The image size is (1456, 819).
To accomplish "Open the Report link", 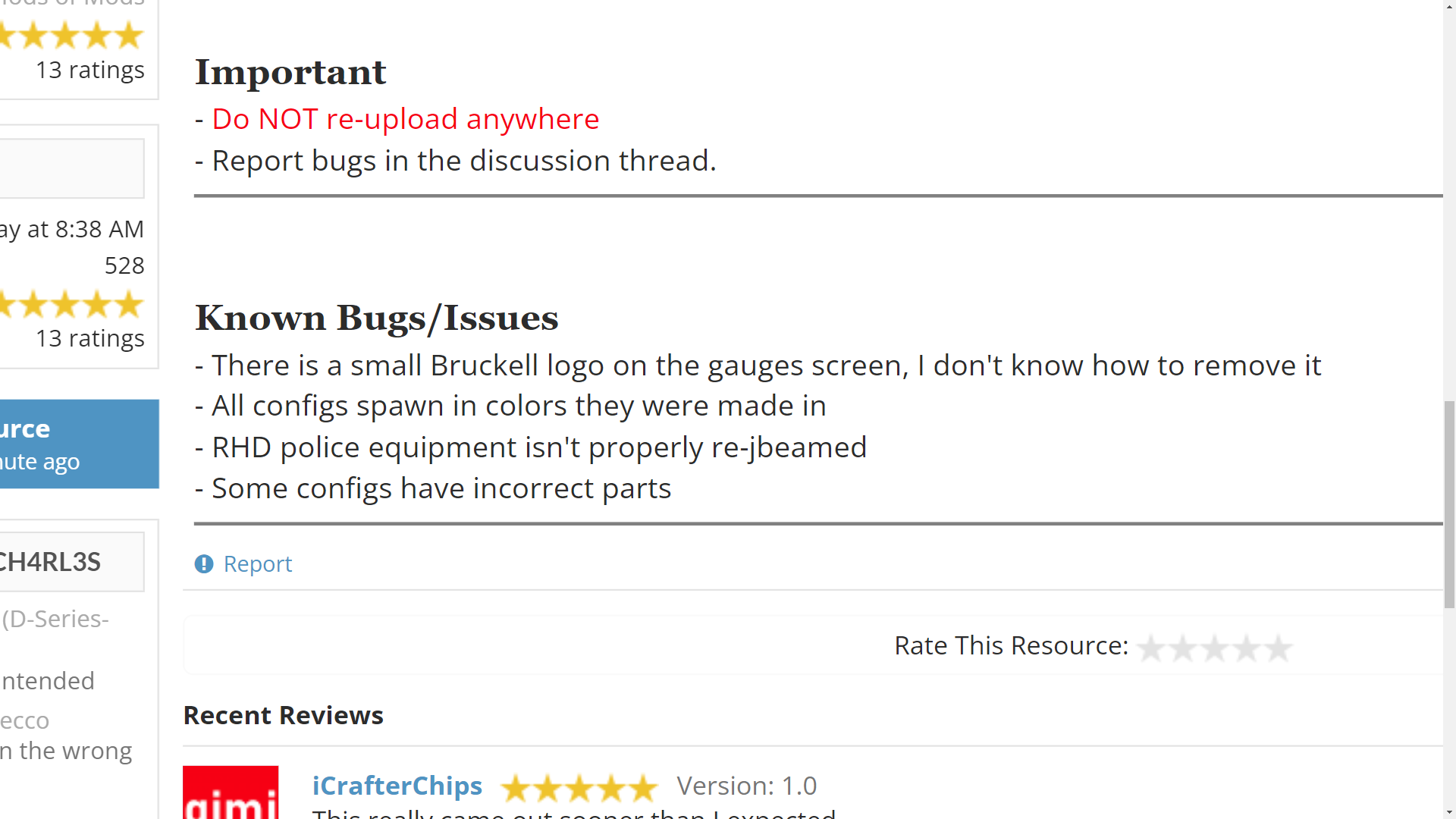I will [257, 563].
